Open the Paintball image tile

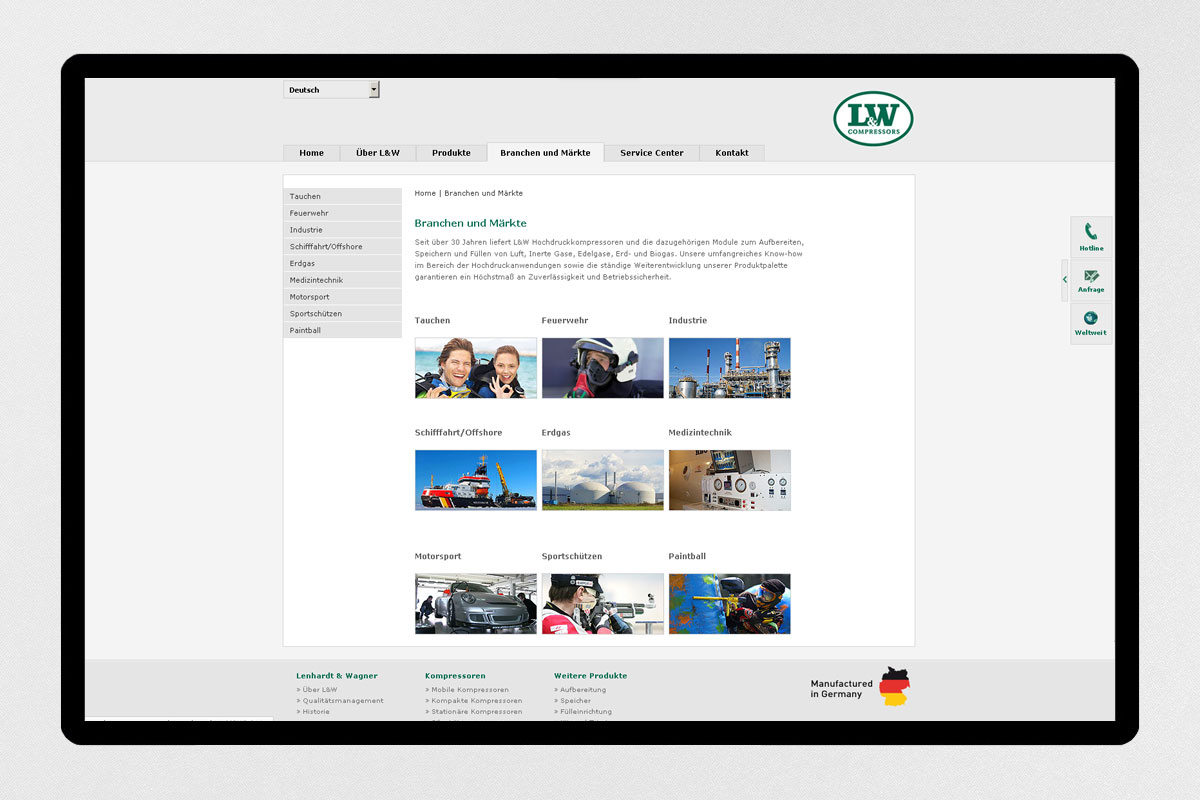click(729, 603)
